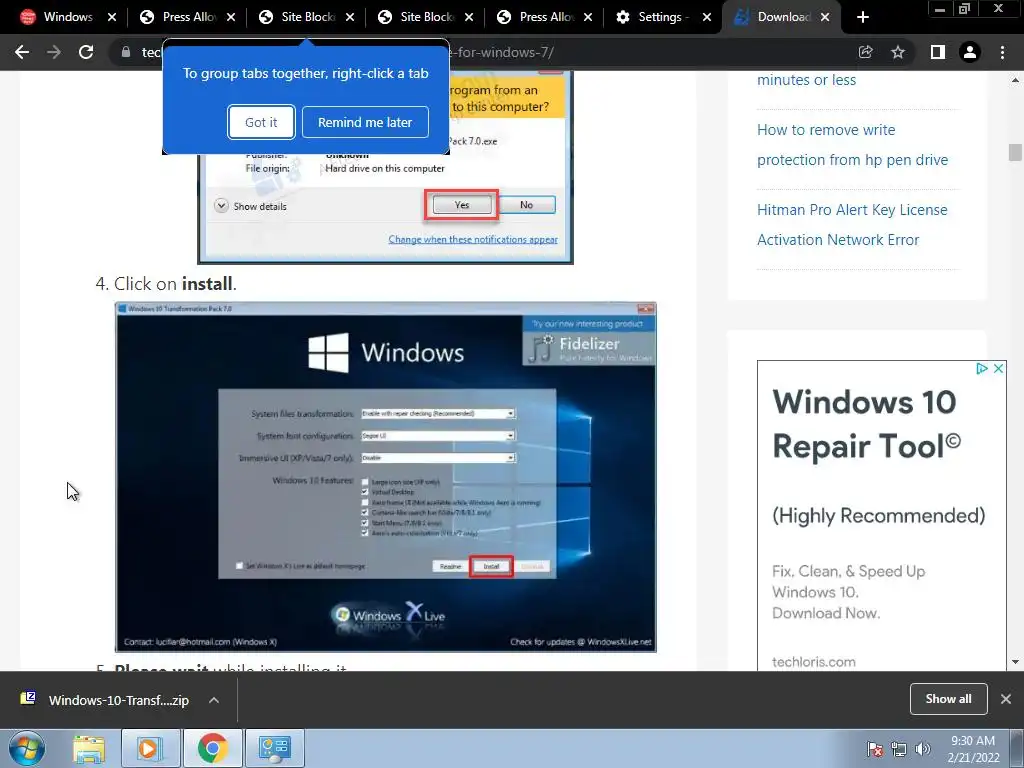Open the side panel icon
The width and height of the screenshot is (1024, 768).
point(938,52)
